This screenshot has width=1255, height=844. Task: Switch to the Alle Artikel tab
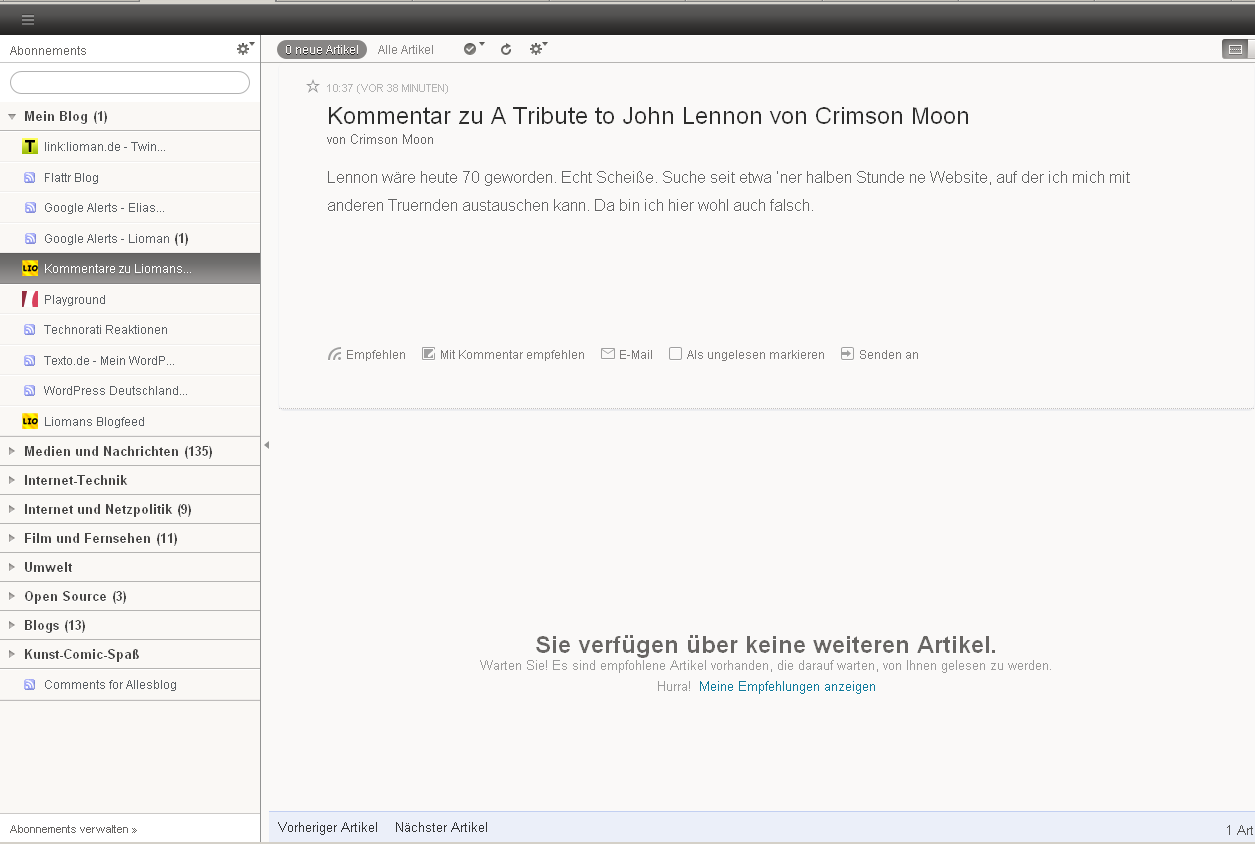pos(405,48)
